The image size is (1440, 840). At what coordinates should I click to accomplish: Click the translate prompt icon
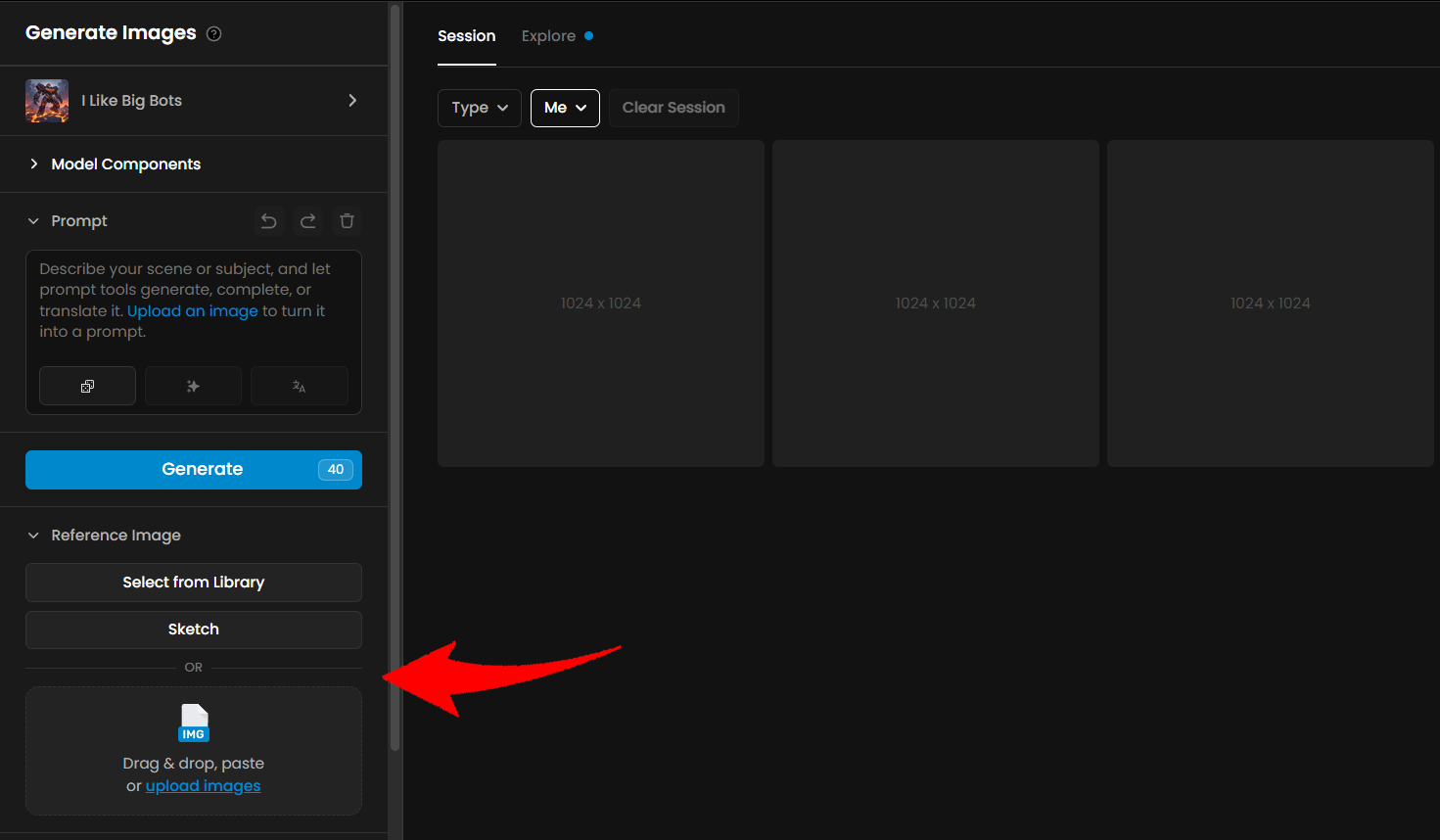(299, 386)
